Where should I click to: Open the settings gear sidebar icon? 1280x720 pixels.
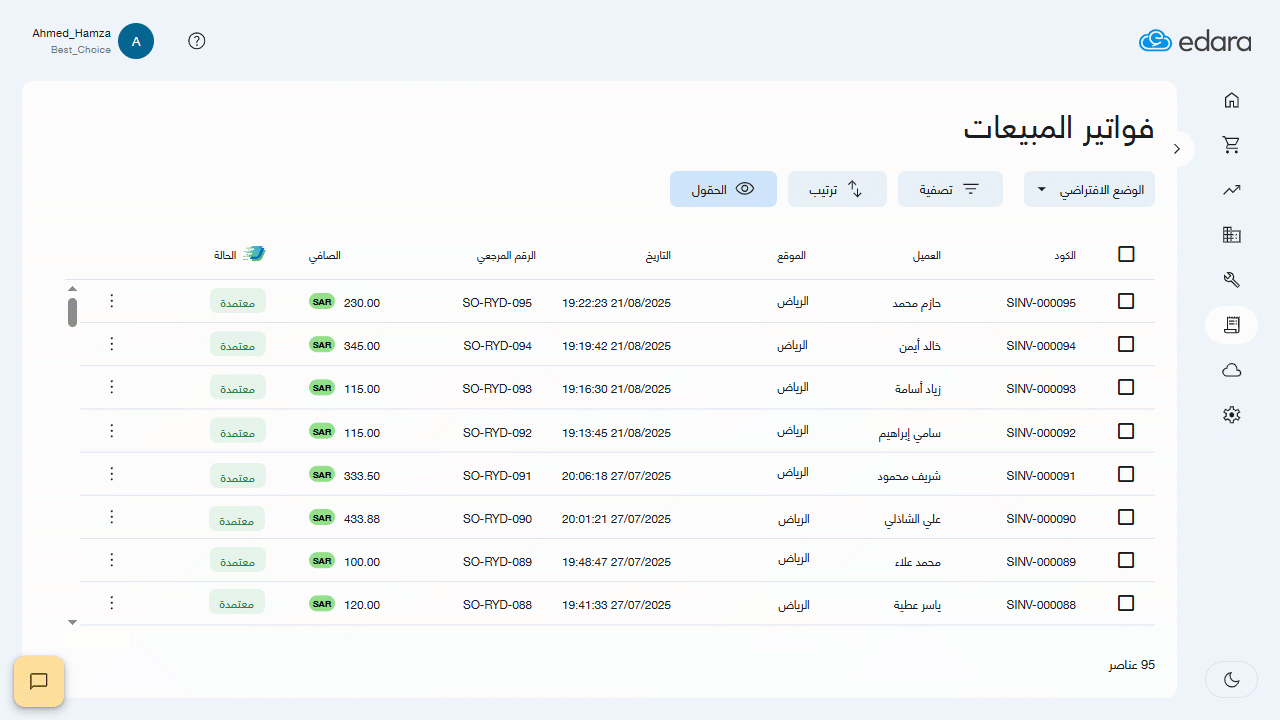(1232, 415)
